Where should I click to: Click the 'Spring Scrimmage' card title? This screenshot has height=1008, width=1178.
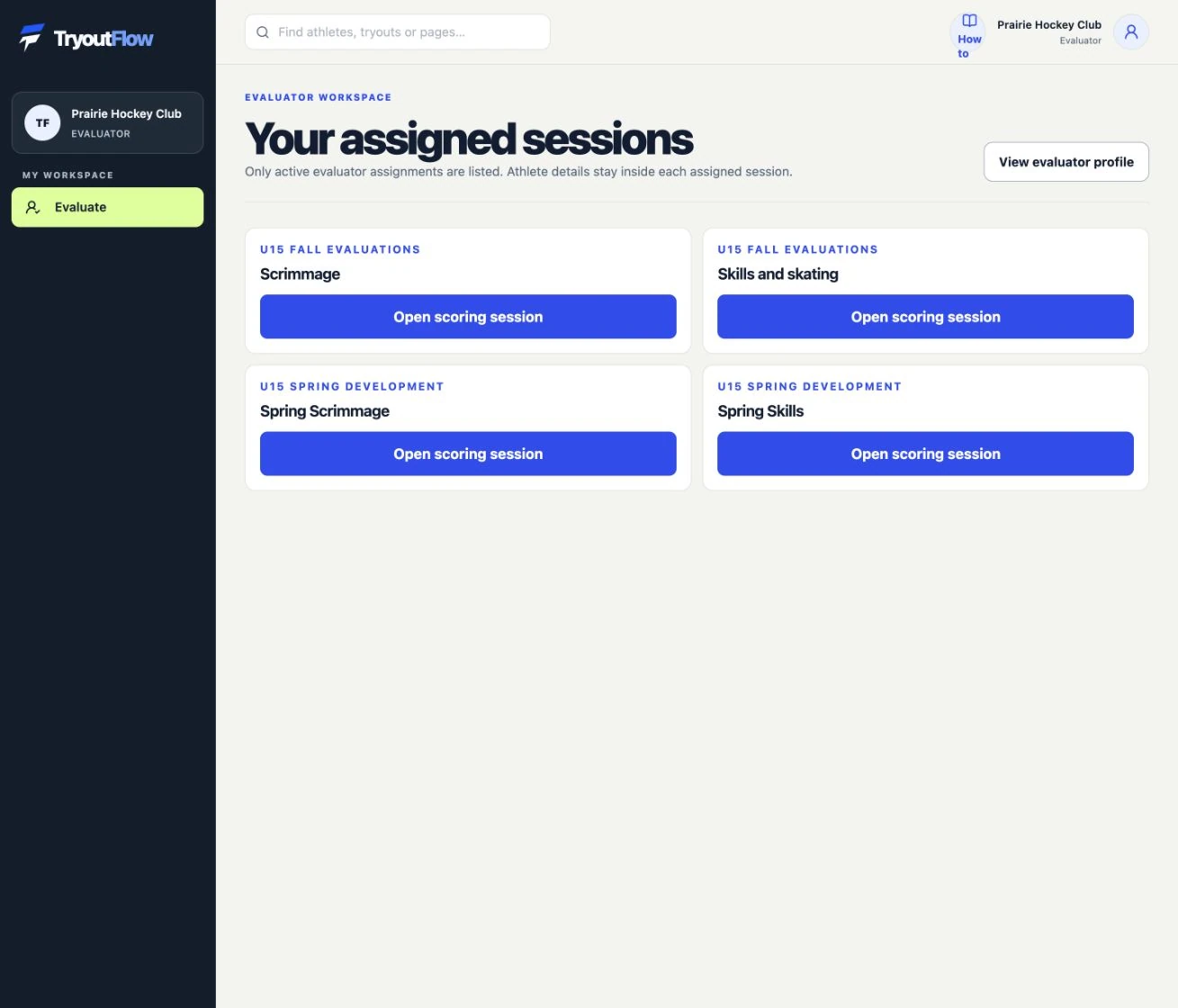coord(325,411)
